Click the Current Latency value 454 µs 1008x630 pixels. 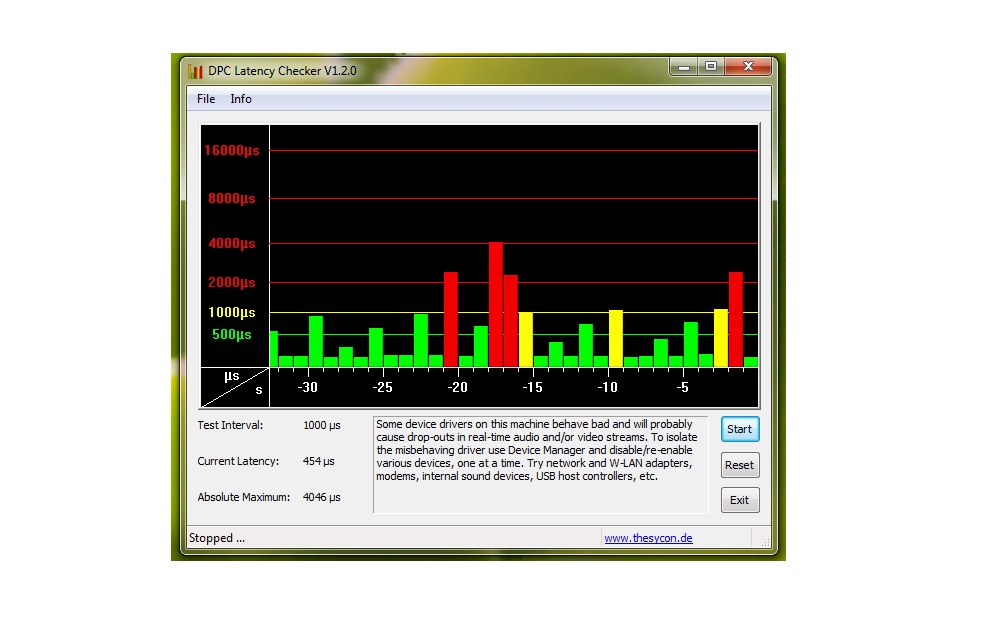click(318, 462)
